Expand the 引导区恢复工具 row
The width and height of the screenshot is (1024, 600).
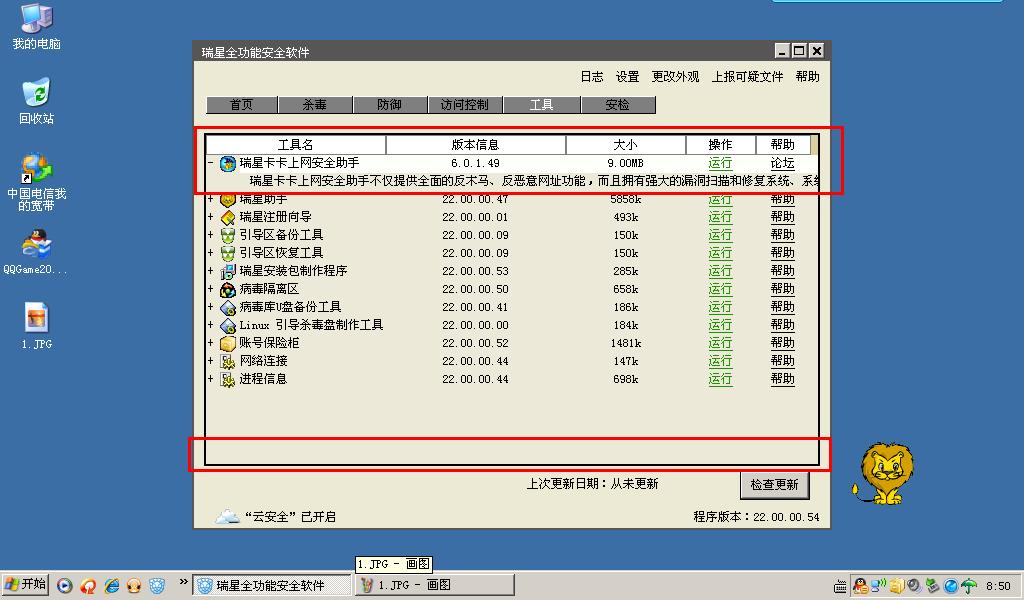click(210, 253)
